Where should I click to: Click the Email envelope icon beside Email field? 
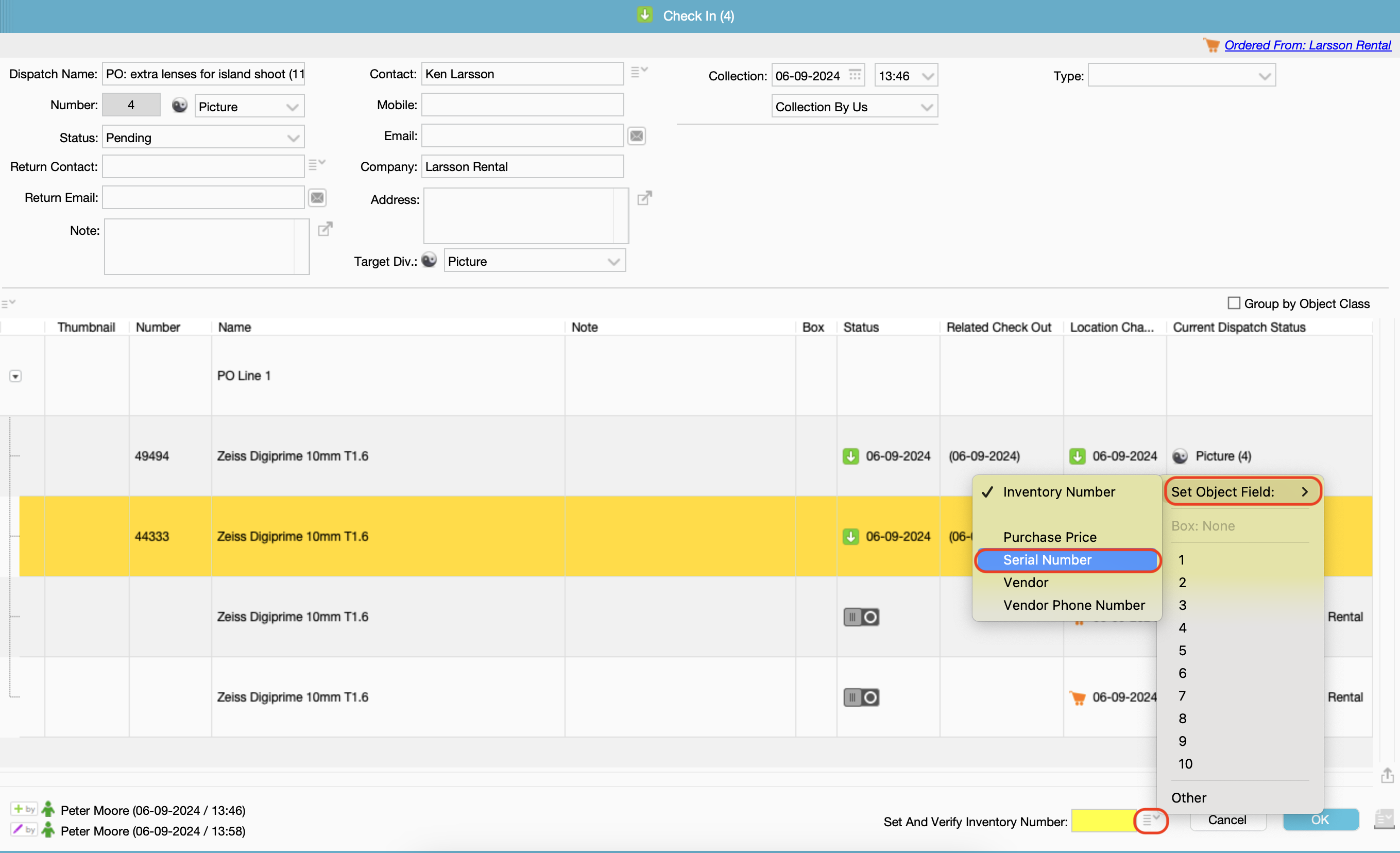tap(636, 136)
